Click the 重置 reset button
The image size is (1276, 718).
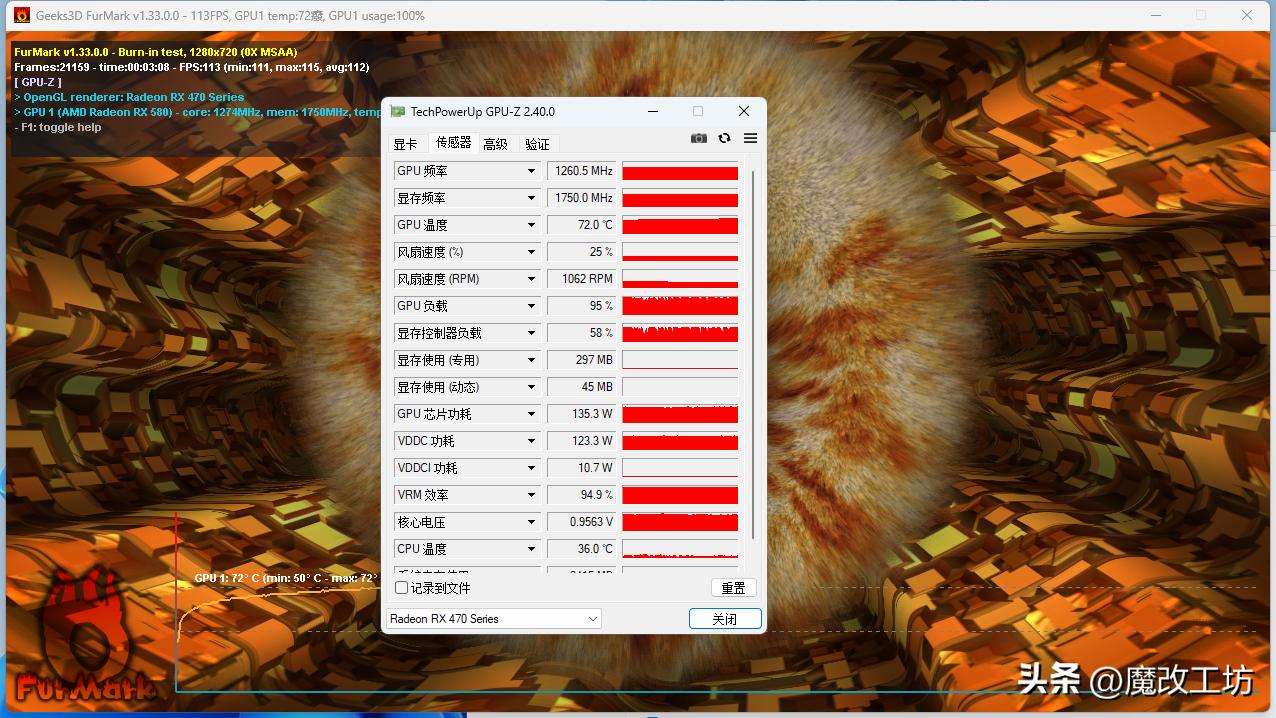(733, 588)
